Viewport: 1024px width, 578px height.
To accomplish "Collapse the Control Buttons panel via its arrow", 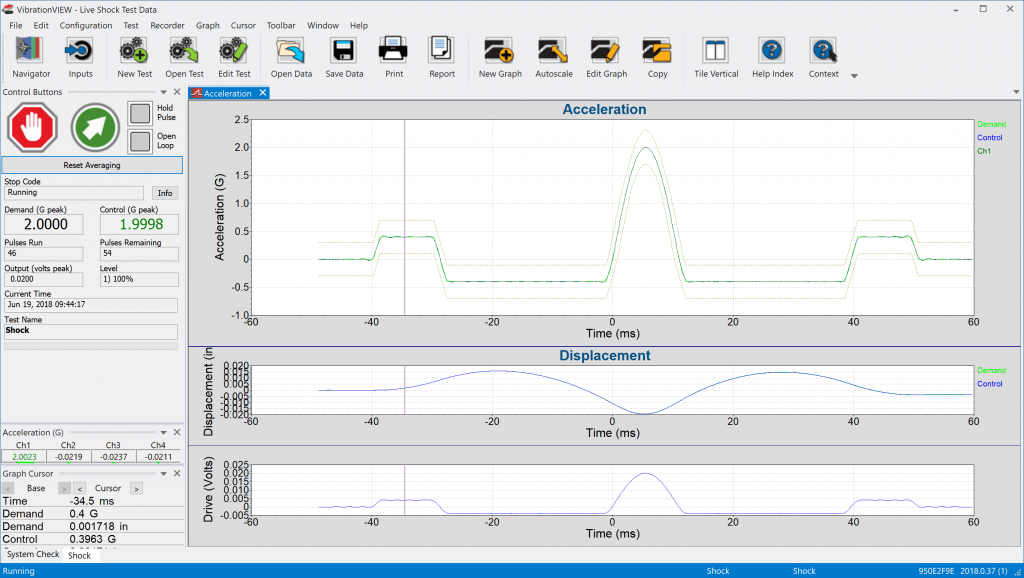I will (x=163, y=91).
